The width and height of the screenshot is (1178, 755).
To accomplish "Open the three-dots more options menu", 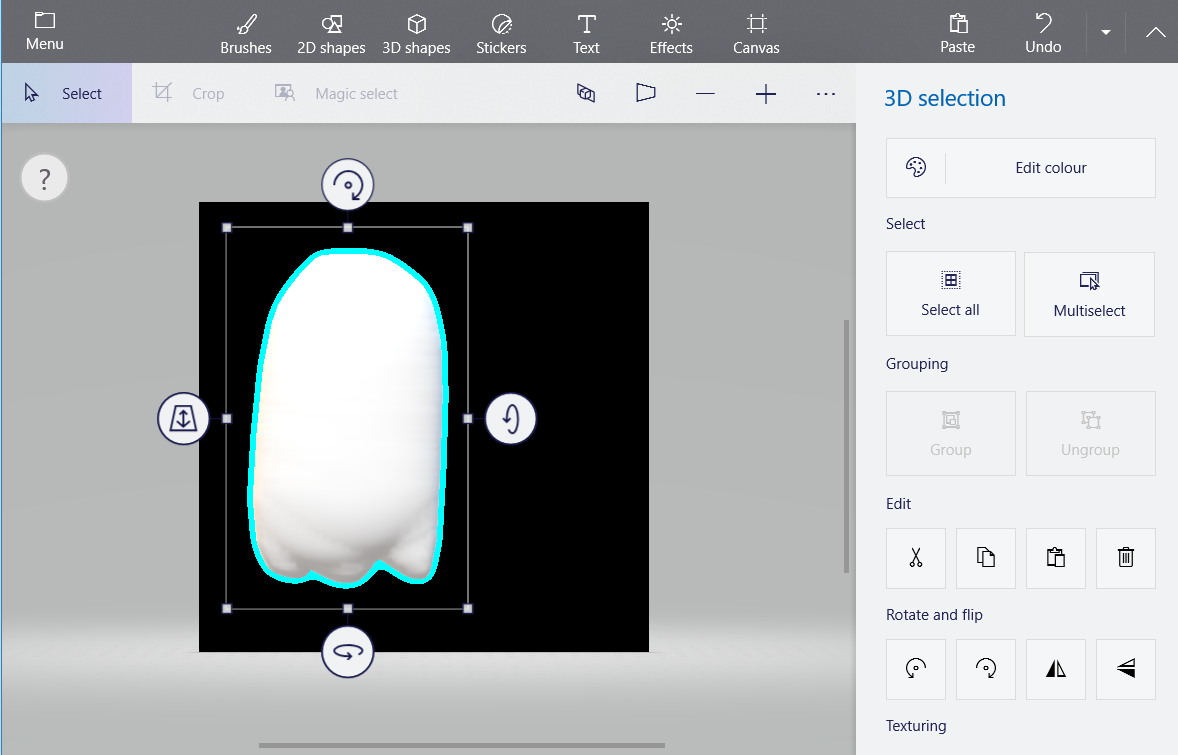I will click(826, 93).
